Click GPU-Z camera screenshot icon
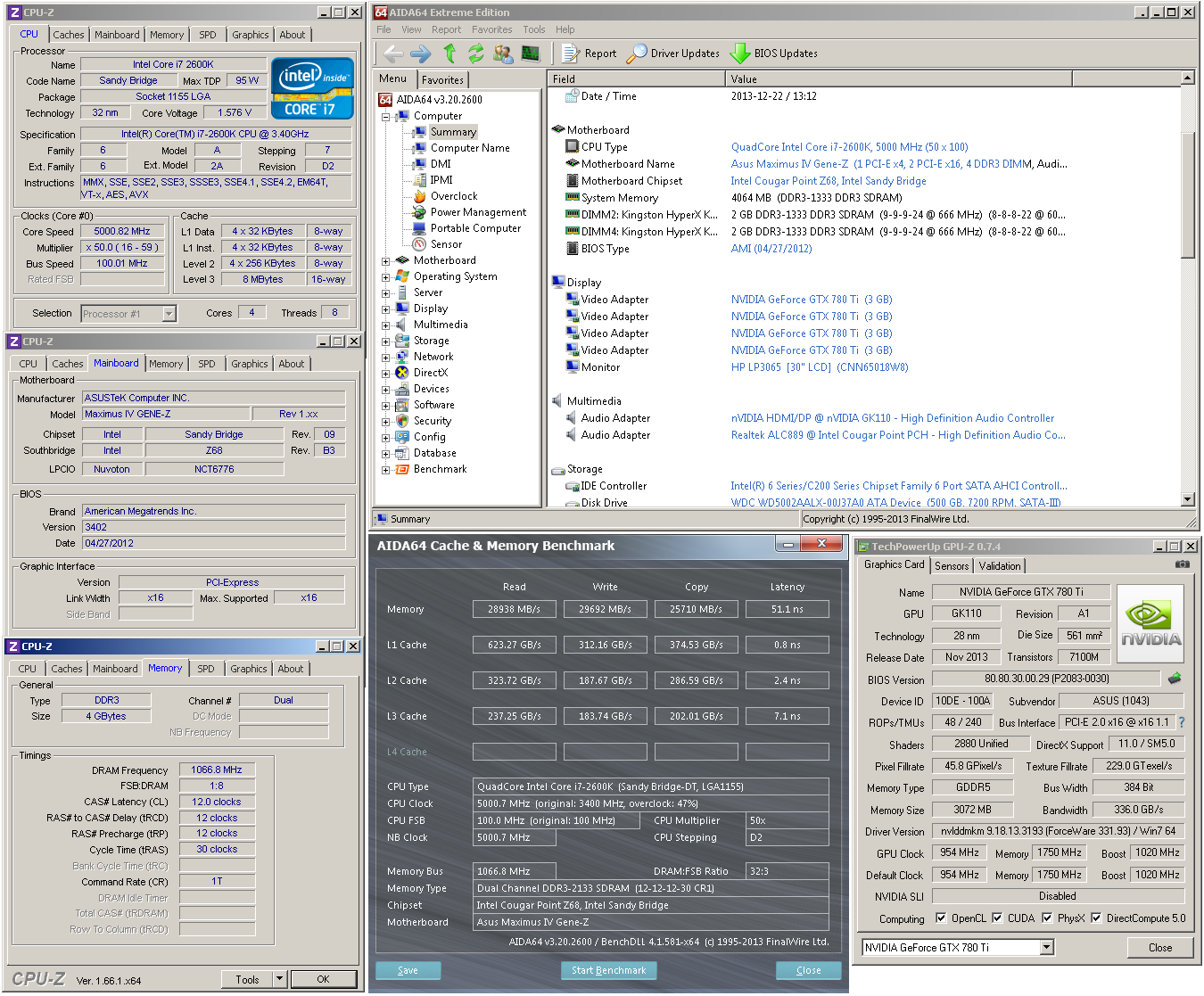This screenshot has height=996, width=1204. tap(1182, 564)
